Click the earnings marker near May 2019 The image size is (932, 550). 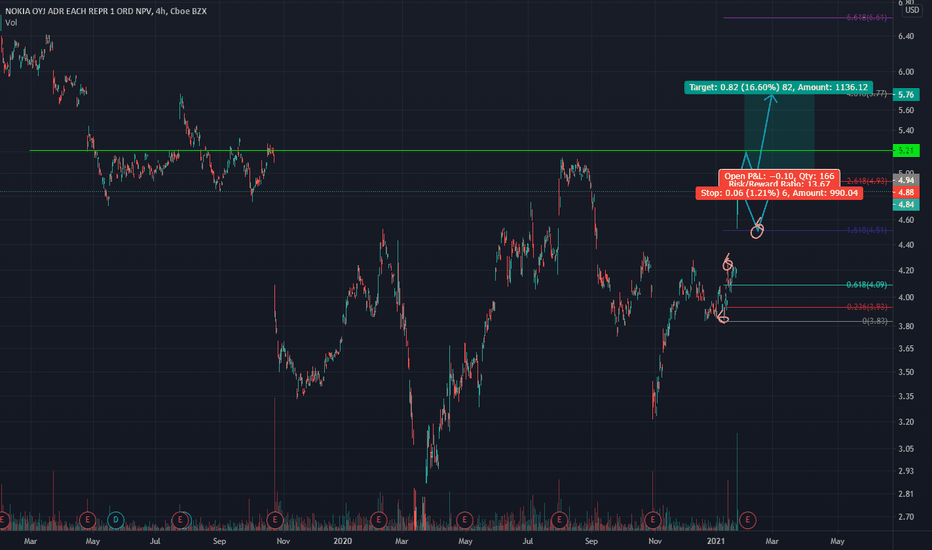[x=87, y=520]
